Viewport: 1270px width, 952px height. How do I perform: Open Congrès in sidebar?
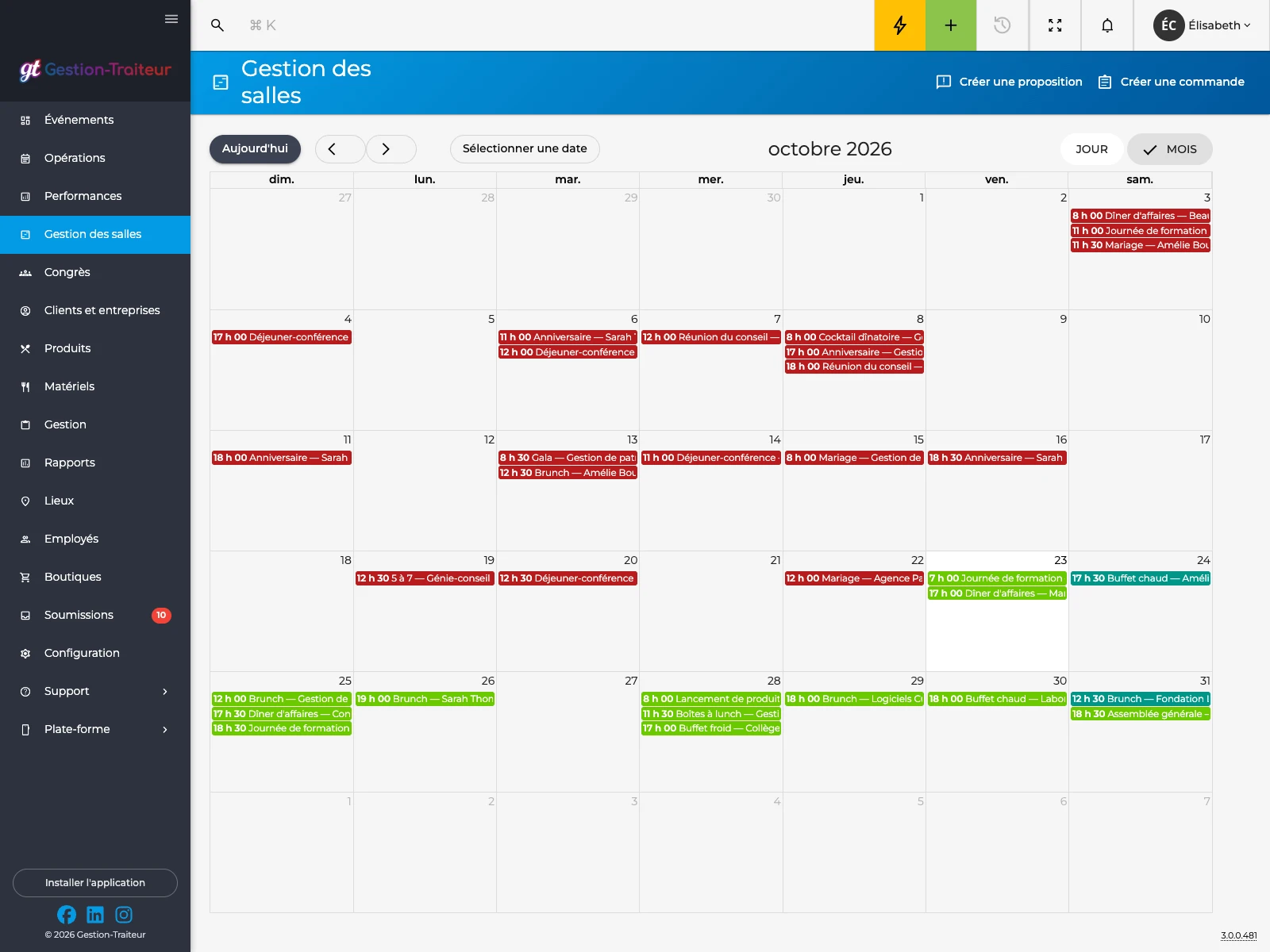point(95,272)
